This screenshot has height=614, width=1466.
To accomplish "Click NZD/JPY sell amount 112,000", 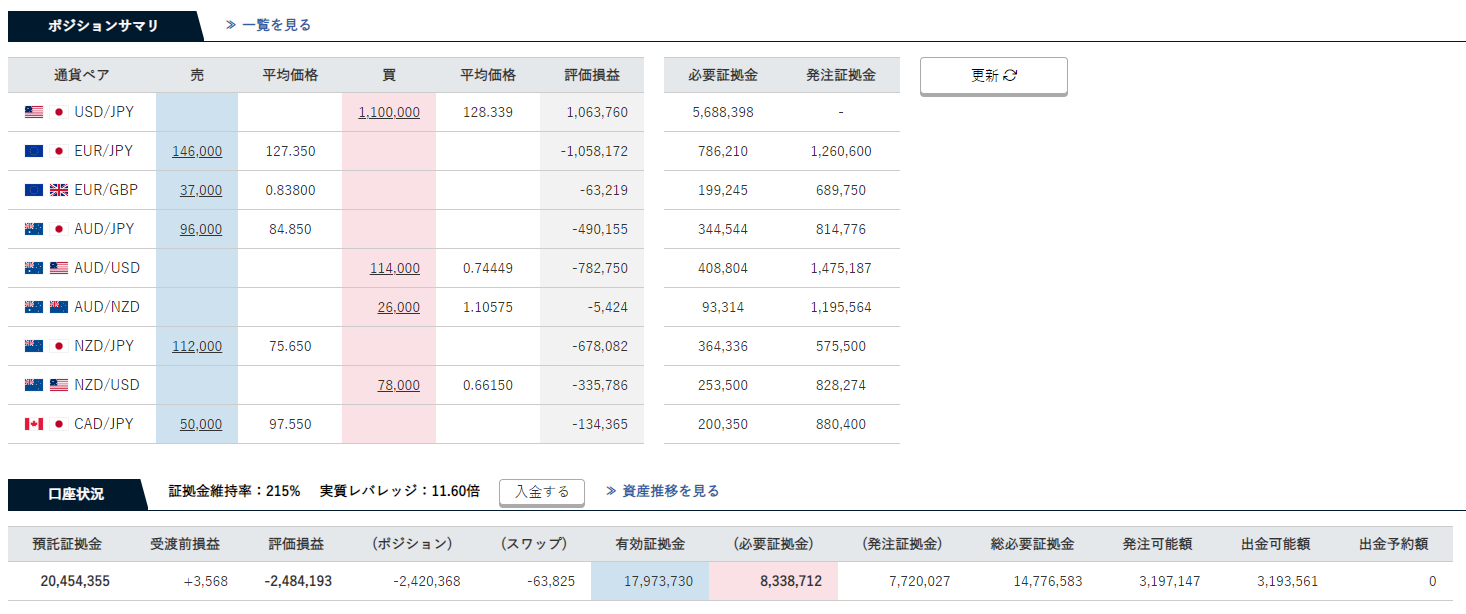I will tap(197, 346).
